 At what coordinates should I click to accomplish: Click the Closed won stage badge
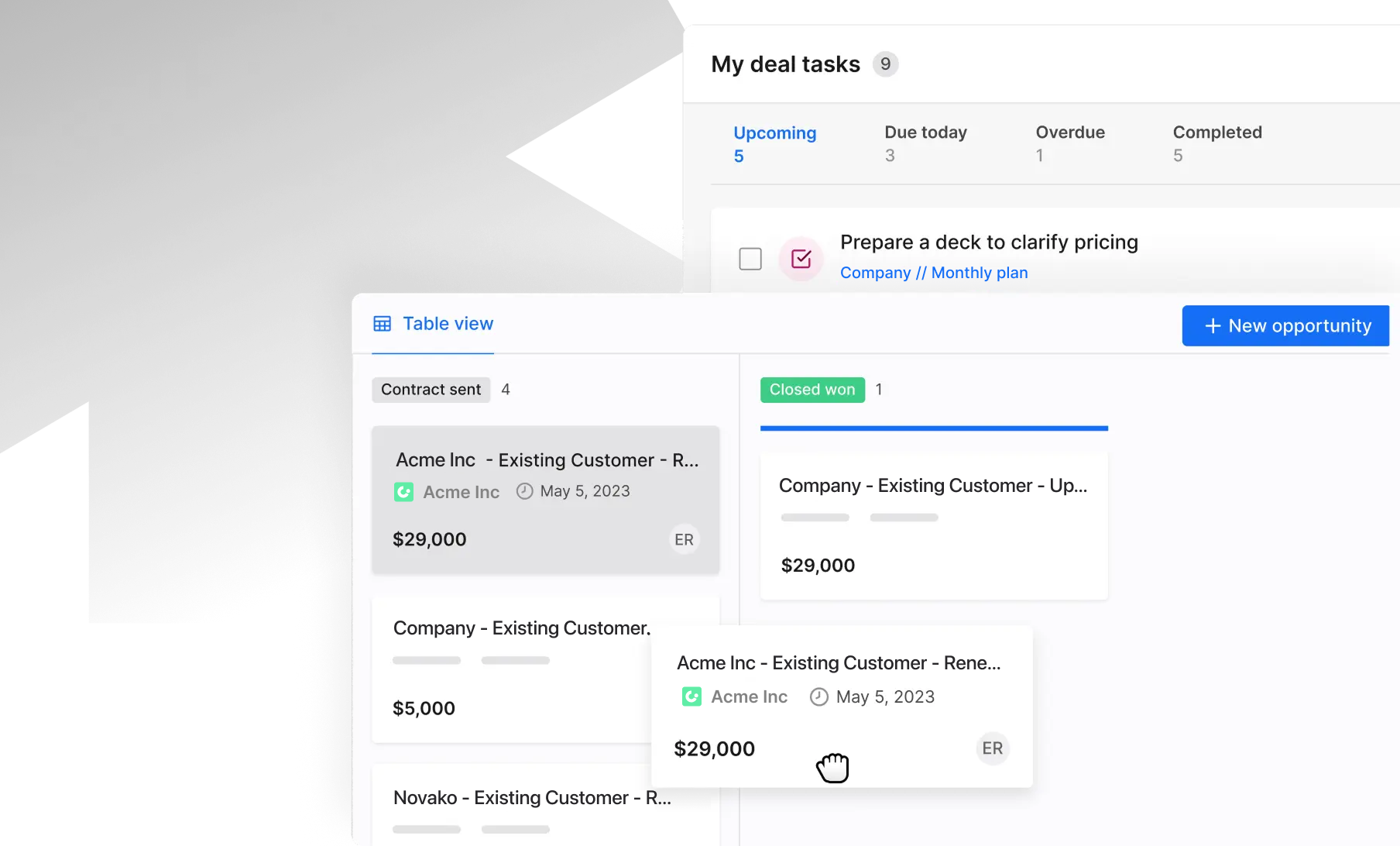point(812,390)
